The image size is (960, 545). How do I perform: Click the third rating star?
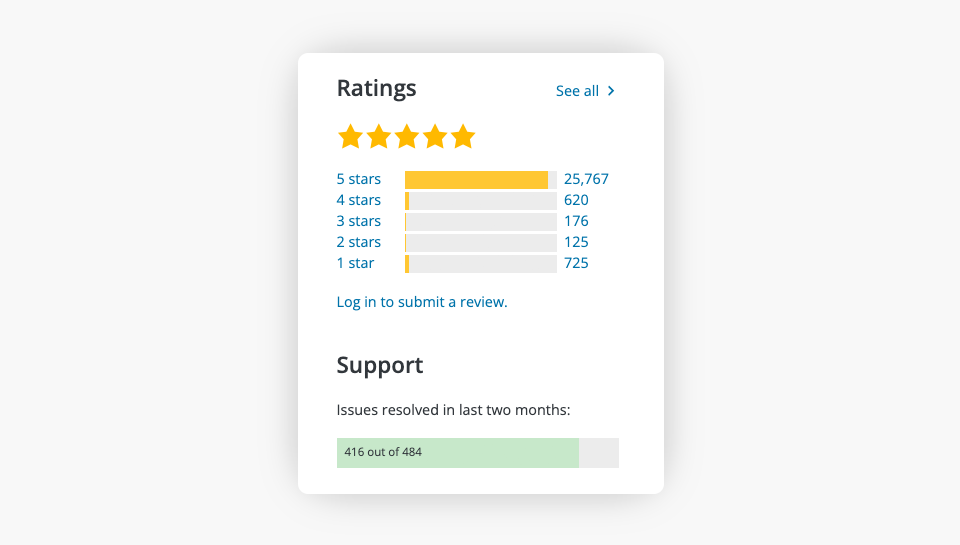point(406,137)
